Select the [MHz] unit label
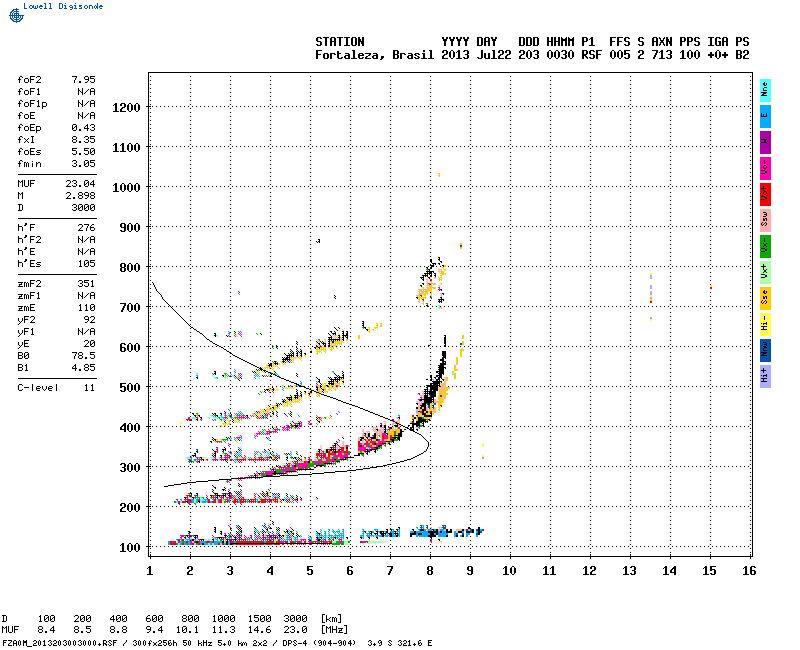Viewport: 800px width, 650px height. [334, 630]
